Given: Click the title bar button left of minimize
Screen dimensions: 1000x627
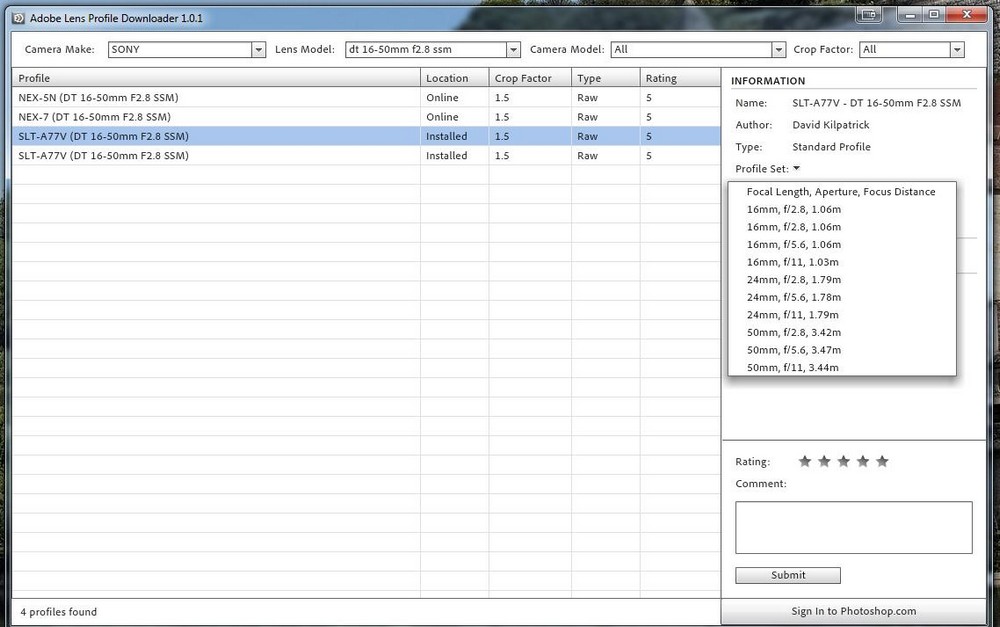Looking at the screenshot, I should pyautogui.click(x=869, y=14).
